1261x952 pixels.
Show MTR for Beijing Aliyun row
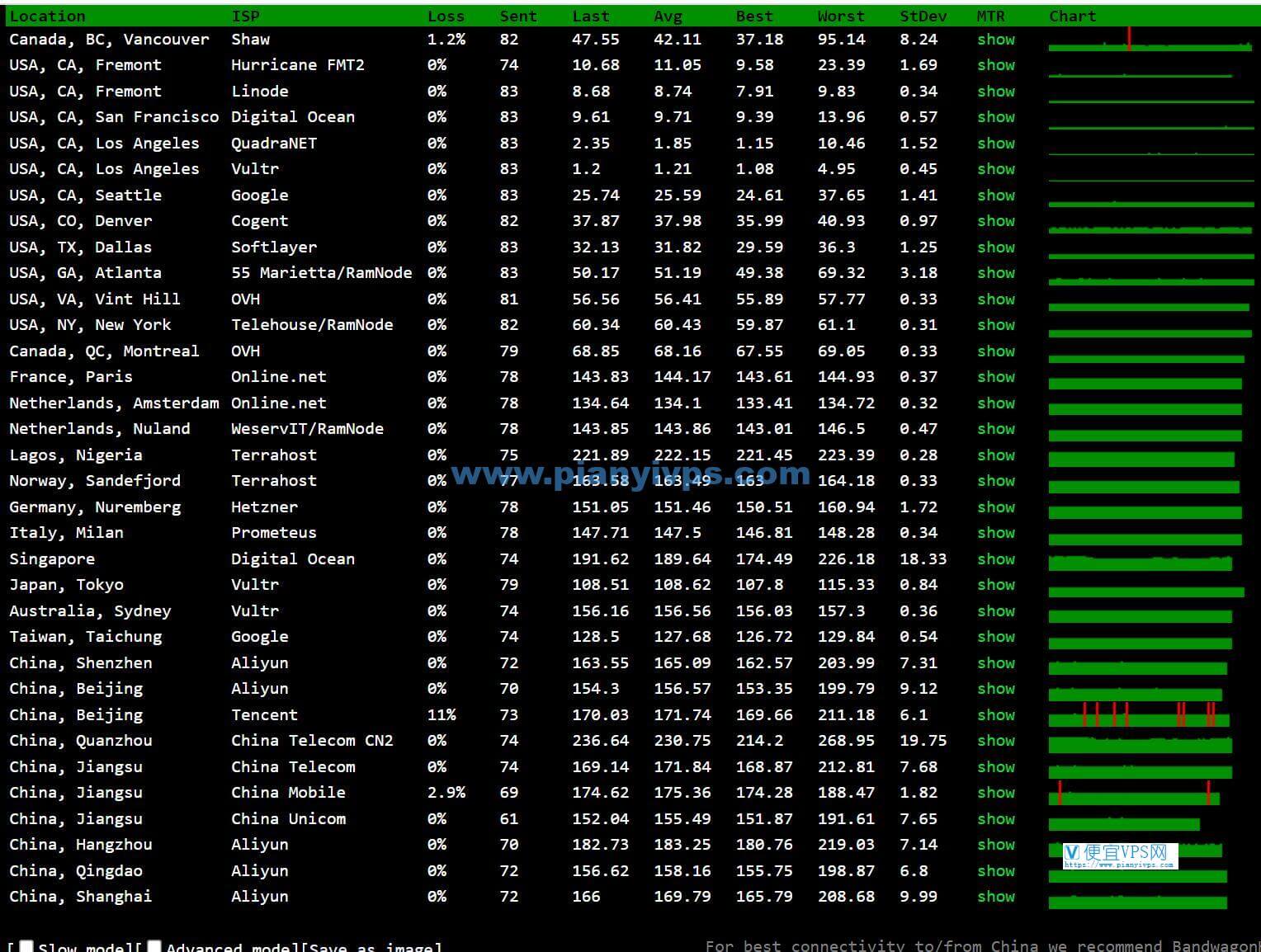996,689
